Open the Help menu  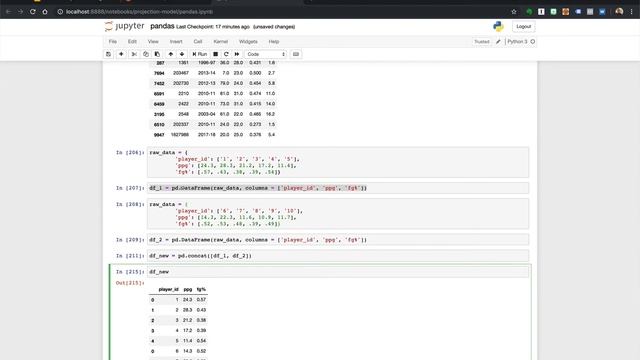click(x=274, y=42)
